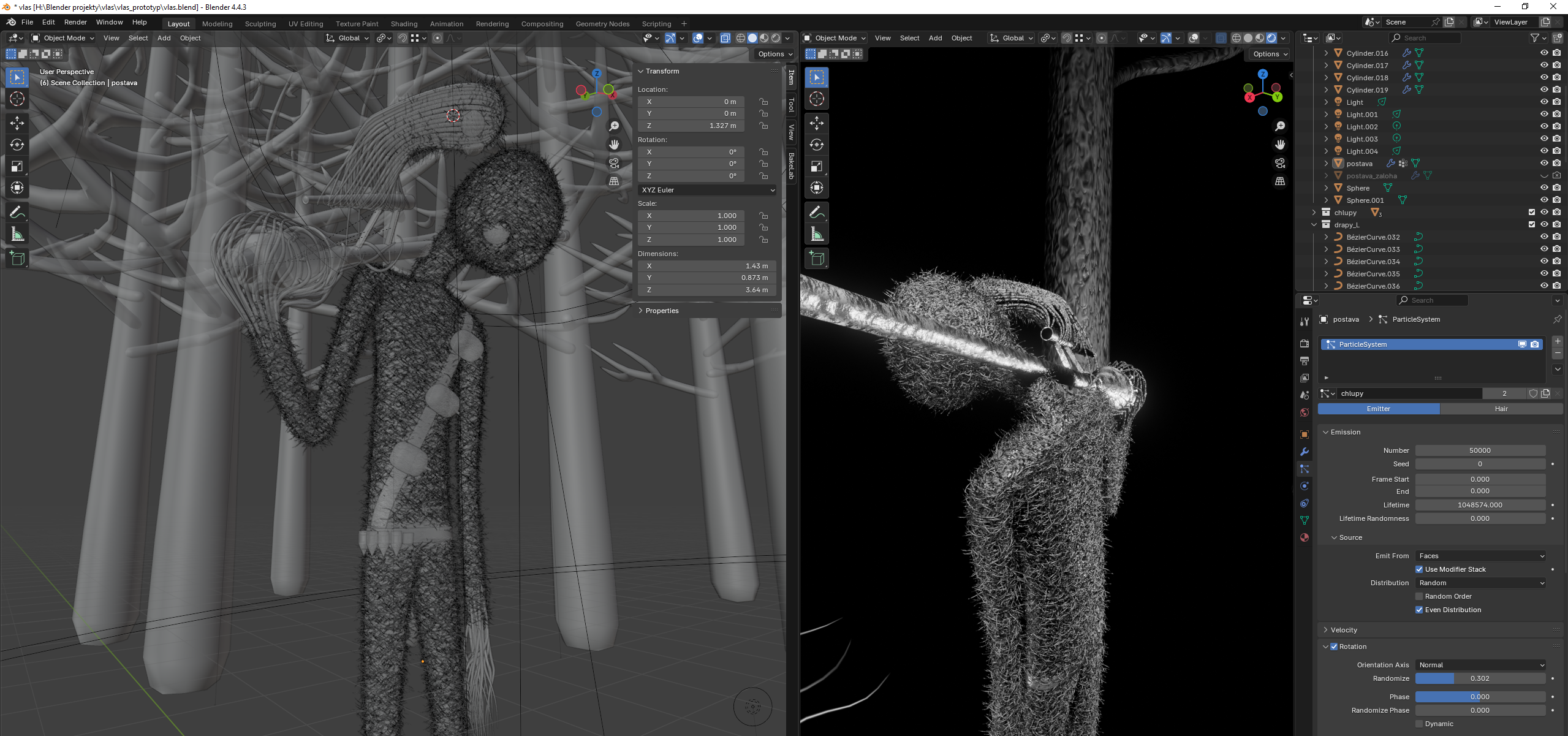Expand the Velocity panel
Screen dimensions: 1568x736
pos(1344,630)
